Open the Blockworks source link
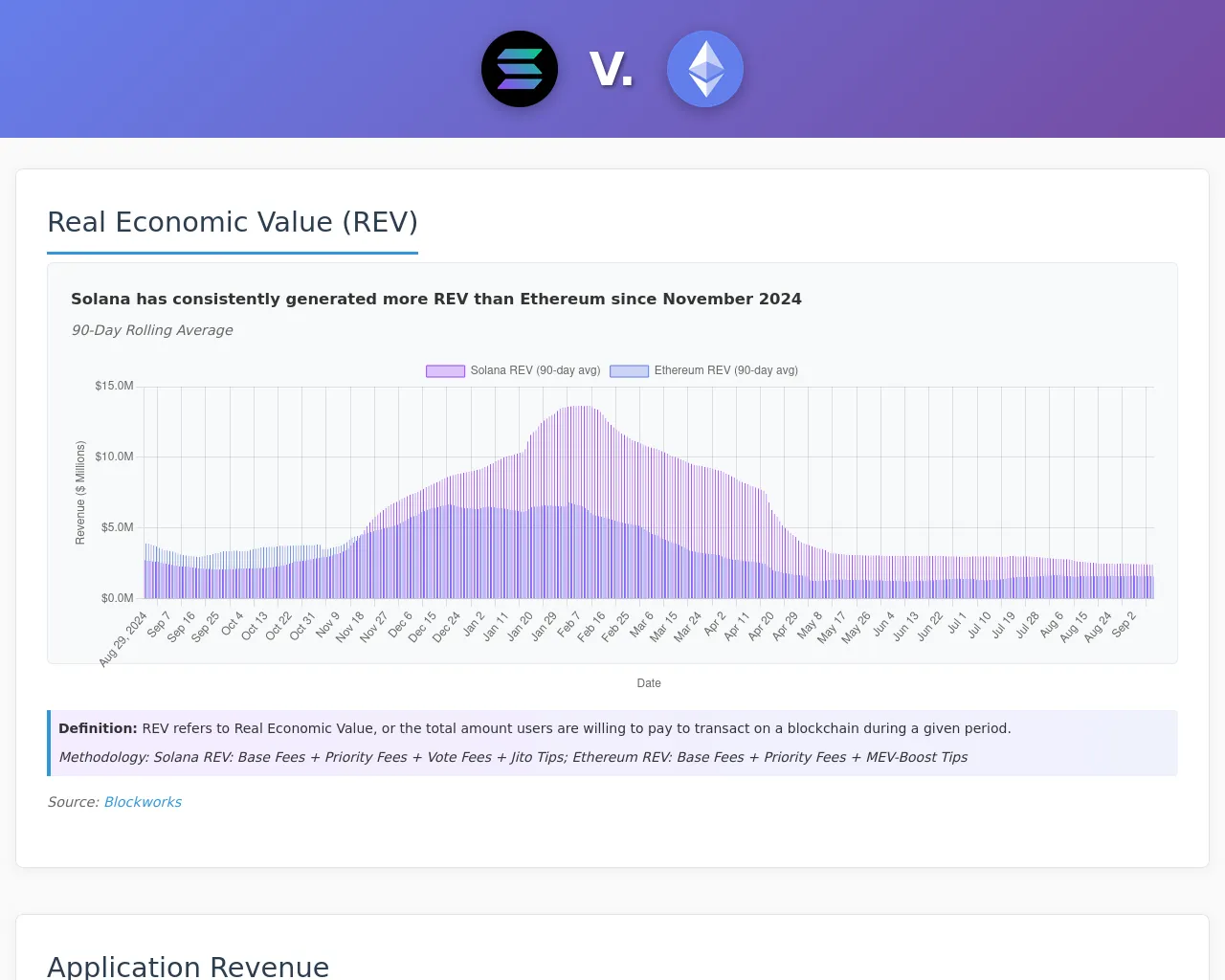Viewport: 1225px width, 980px height. [x=143, y=802]
